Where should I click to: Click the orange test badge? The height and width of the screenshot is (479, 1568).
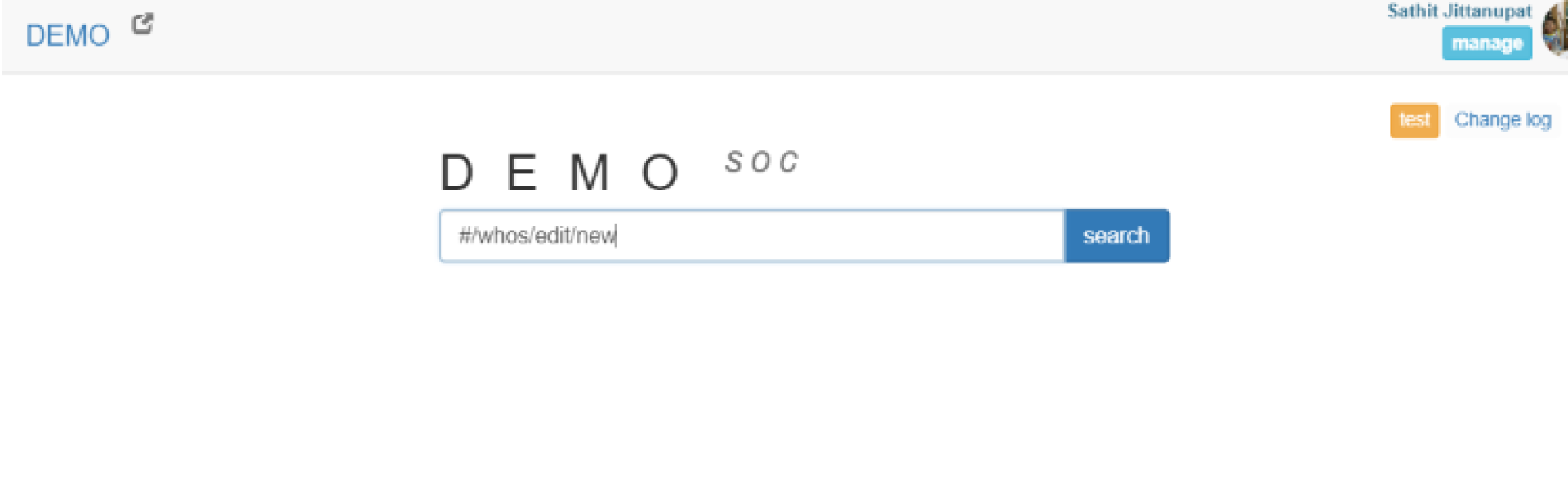click(x=1414, y=120)
